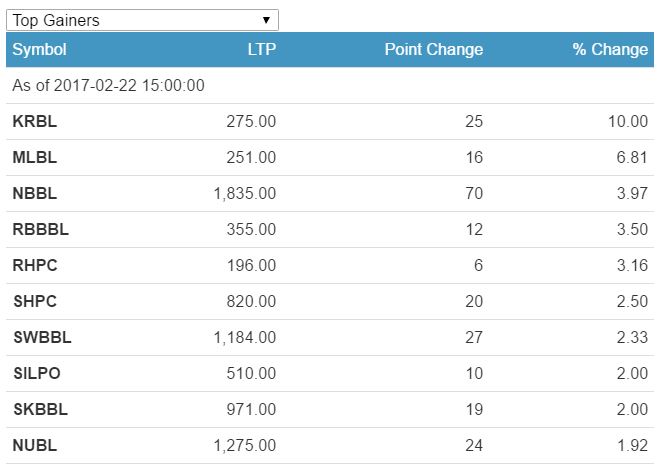Screen dimensions: 663x464
Task: Sort by the LTP column header
Action: point(261,50)
